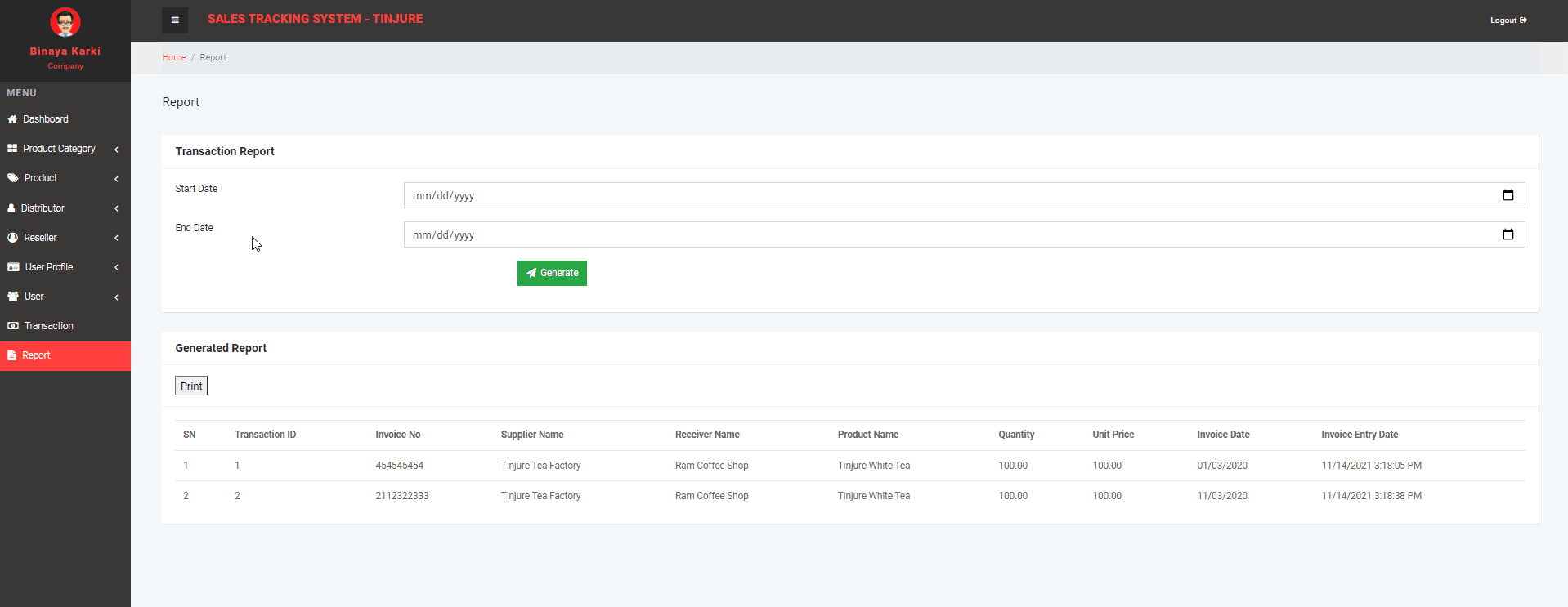This screenshot has height=607, width=1568.
Task: Expand the User Profile submenu chevron
Action: 117,267
